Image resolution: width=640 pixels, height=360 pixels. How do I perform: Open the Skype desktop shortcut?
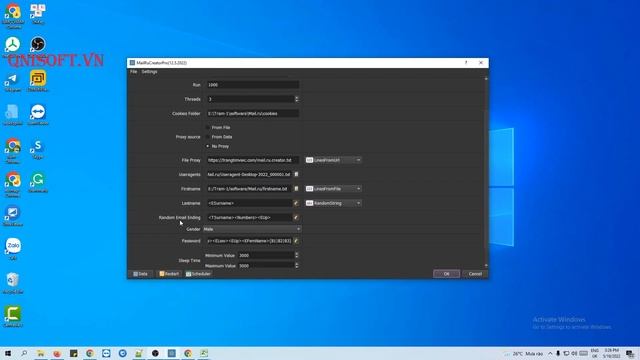pyautogui.click(x=38, y=149)
